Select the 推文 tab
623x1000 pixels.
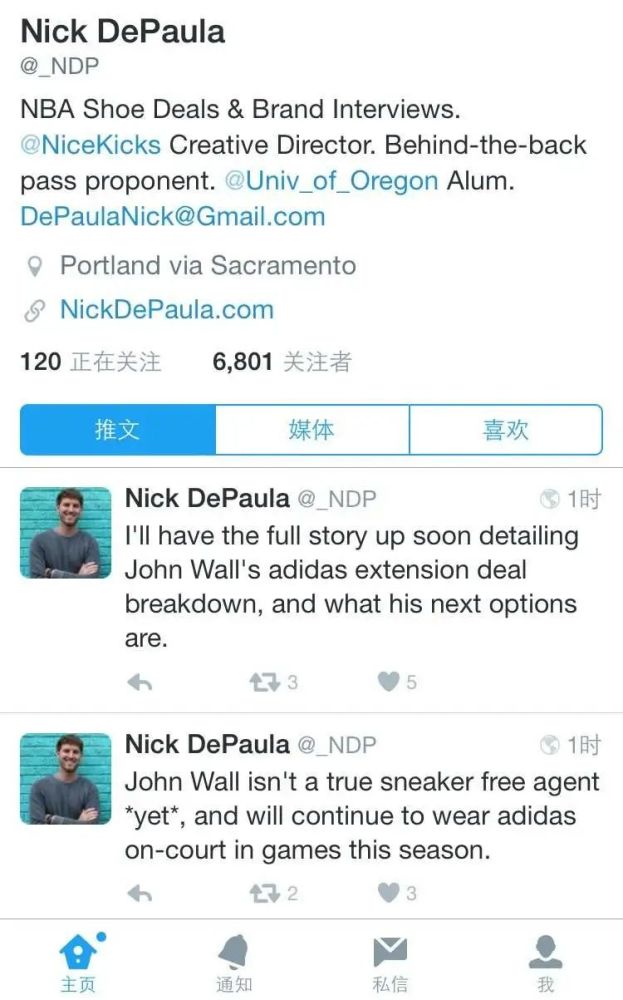pyautogui.click(x=118, y=430)
